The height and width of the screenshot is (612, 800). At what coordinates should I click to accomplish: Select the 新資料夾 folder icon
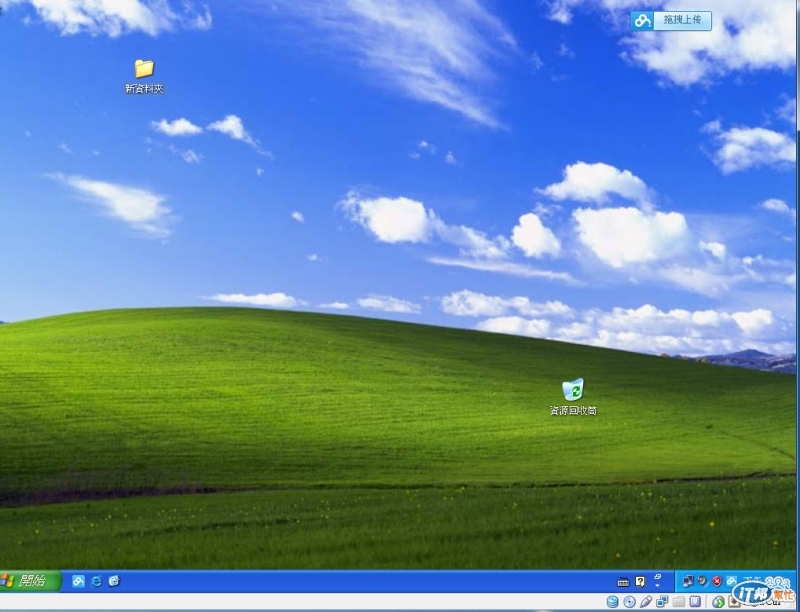tap(144, 75)
